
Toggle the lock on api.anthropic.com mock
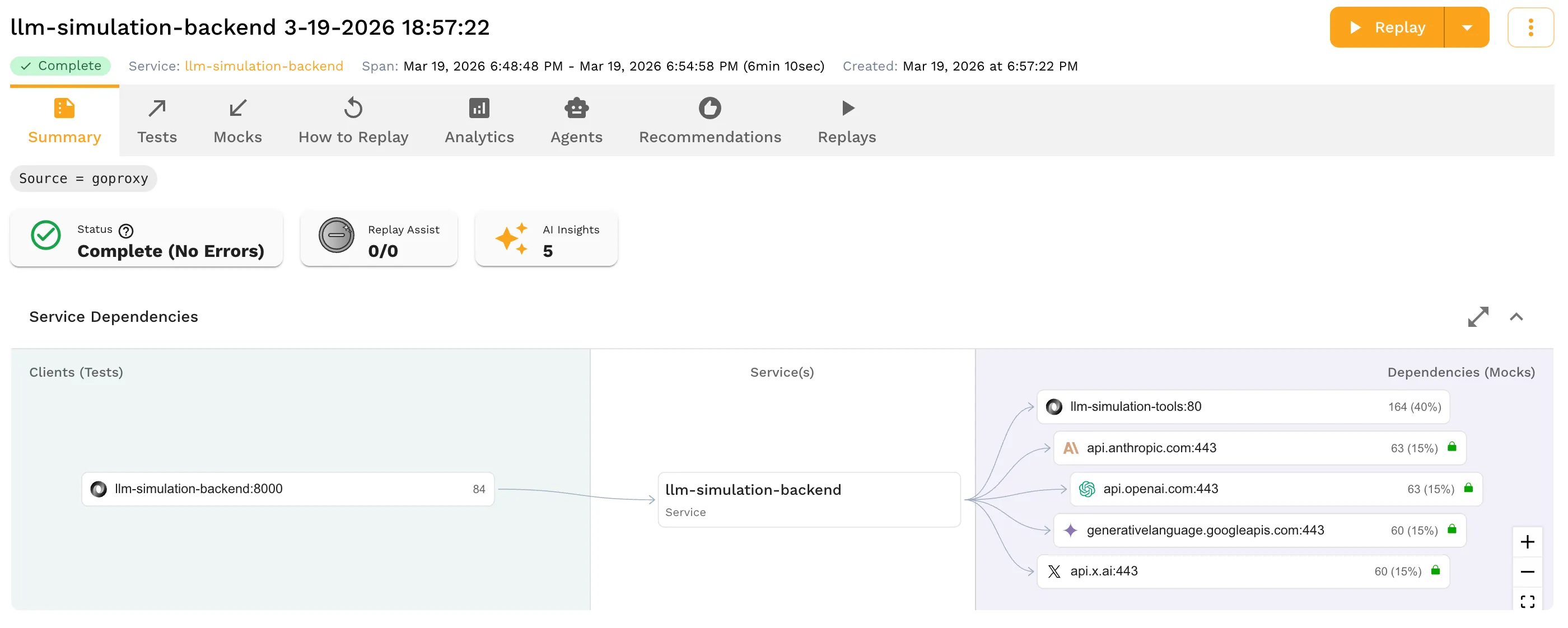[x=1452, y=448]
